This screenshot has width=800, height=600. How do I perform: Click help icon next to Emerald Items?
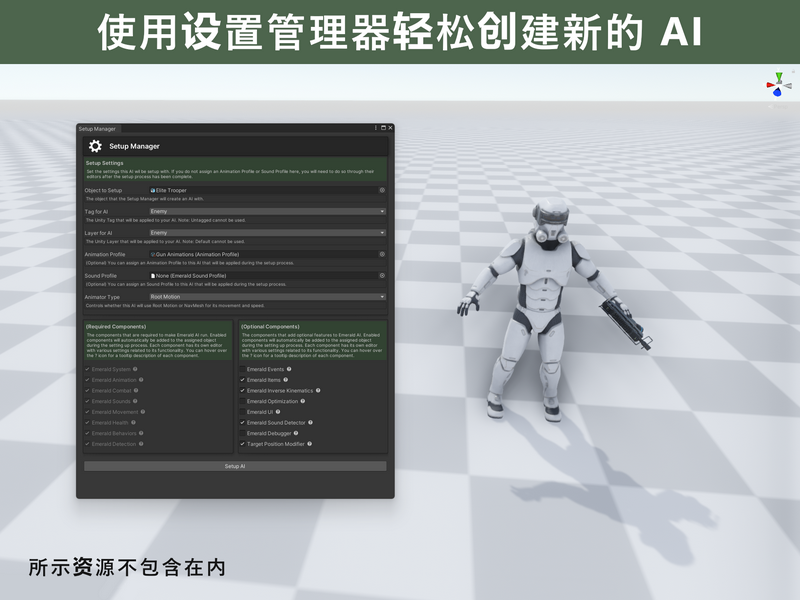point(286,380)
